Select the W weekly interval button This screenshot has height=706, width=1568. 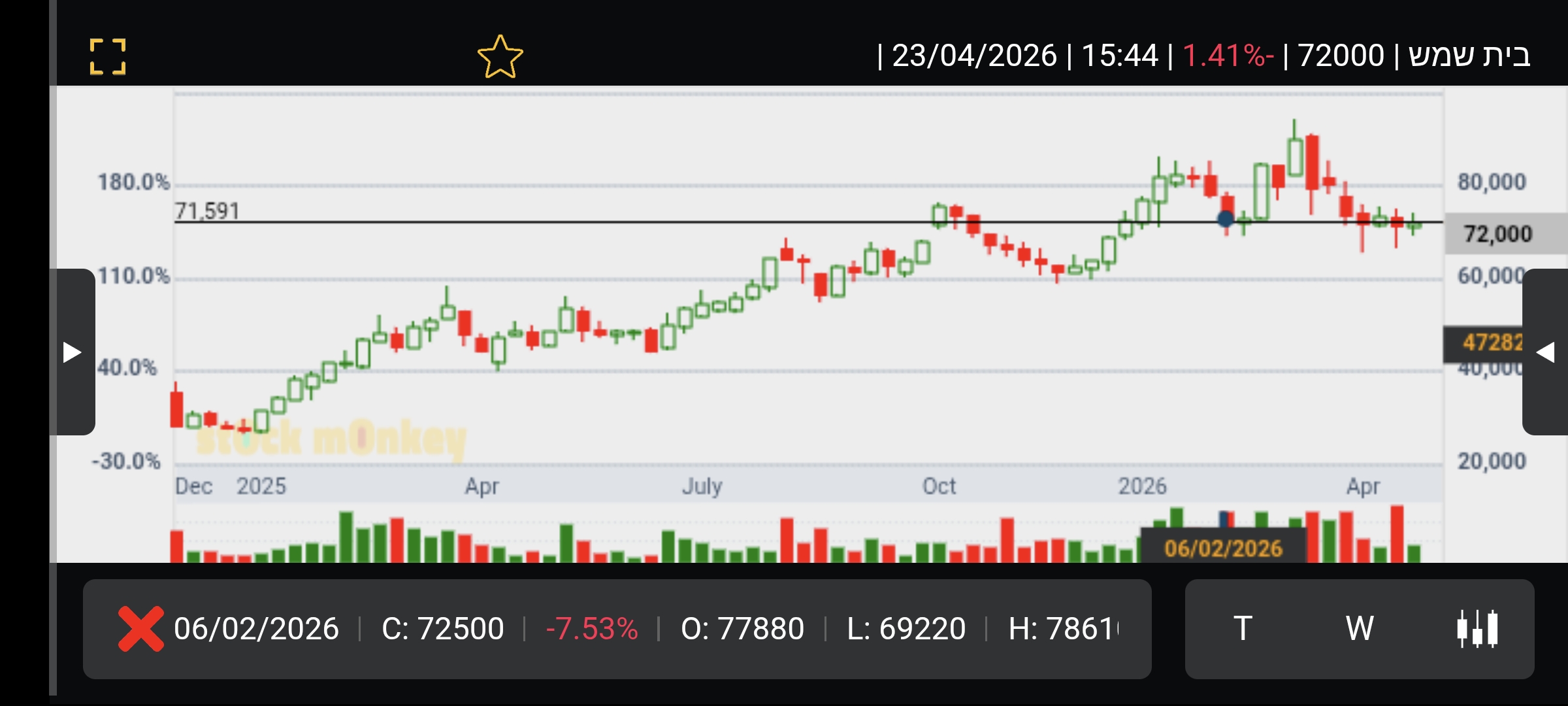(x=1360, y=629)
